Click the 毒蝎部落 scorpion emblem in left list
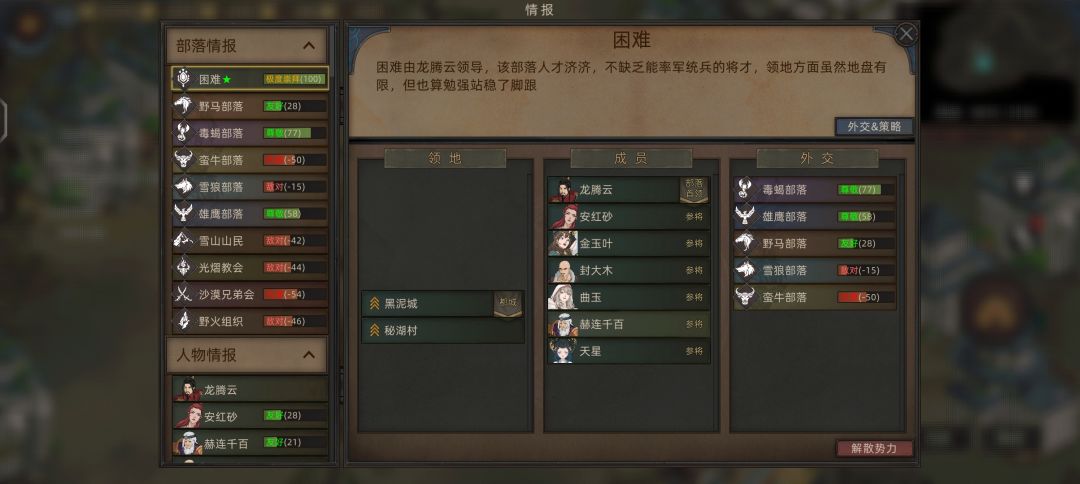The width and height of the screenshot is (1080, 484). 183,133
